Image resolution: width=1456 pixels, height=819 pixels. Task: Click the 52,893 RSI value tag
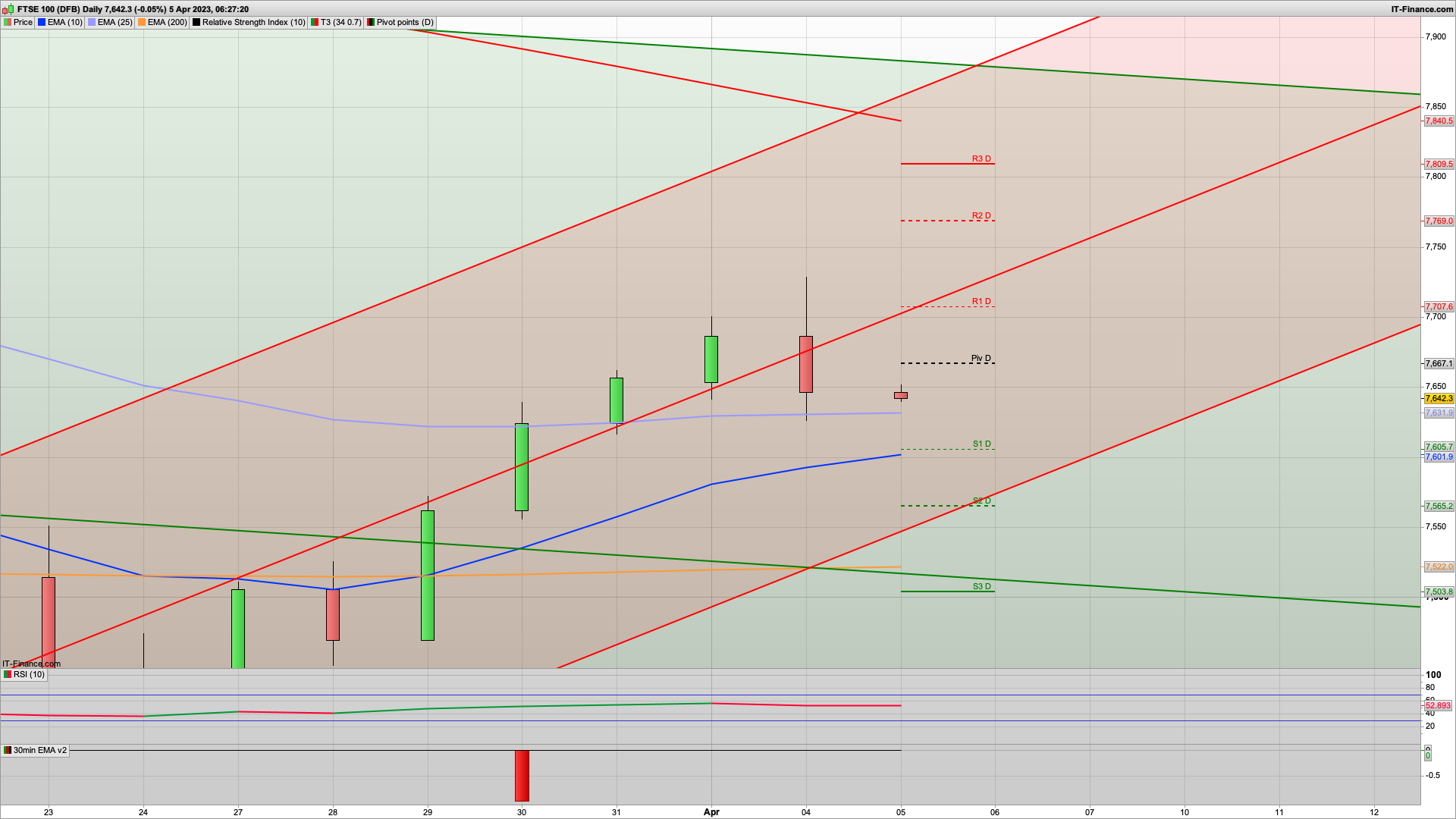(x=1438, y=706)
